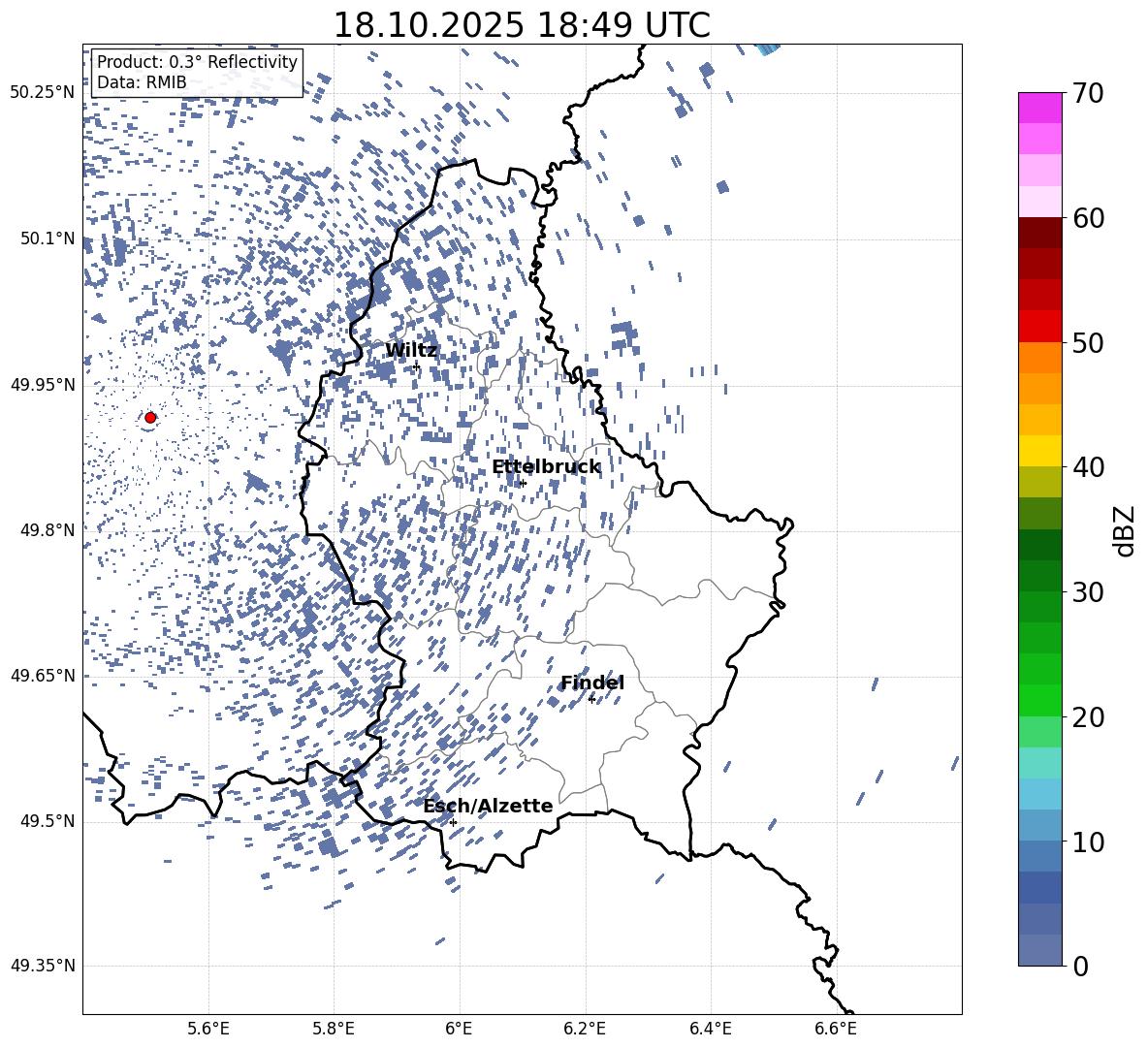Click the dBZ colorbar axis label

pyautogui.click(x=1126, y=531)
